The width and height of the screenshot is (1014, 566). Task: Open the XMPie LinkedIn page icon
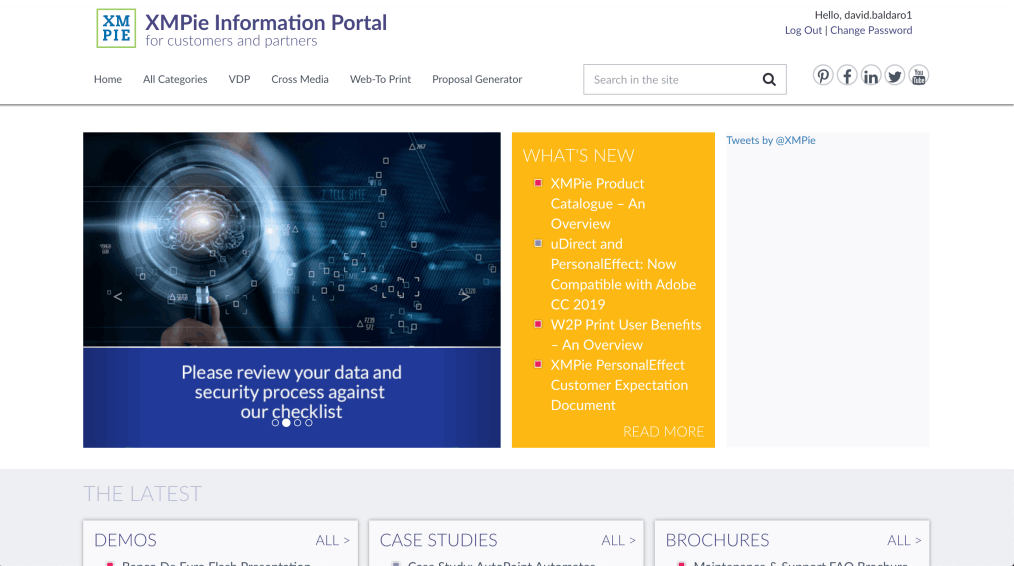click(x=870, y=76)
